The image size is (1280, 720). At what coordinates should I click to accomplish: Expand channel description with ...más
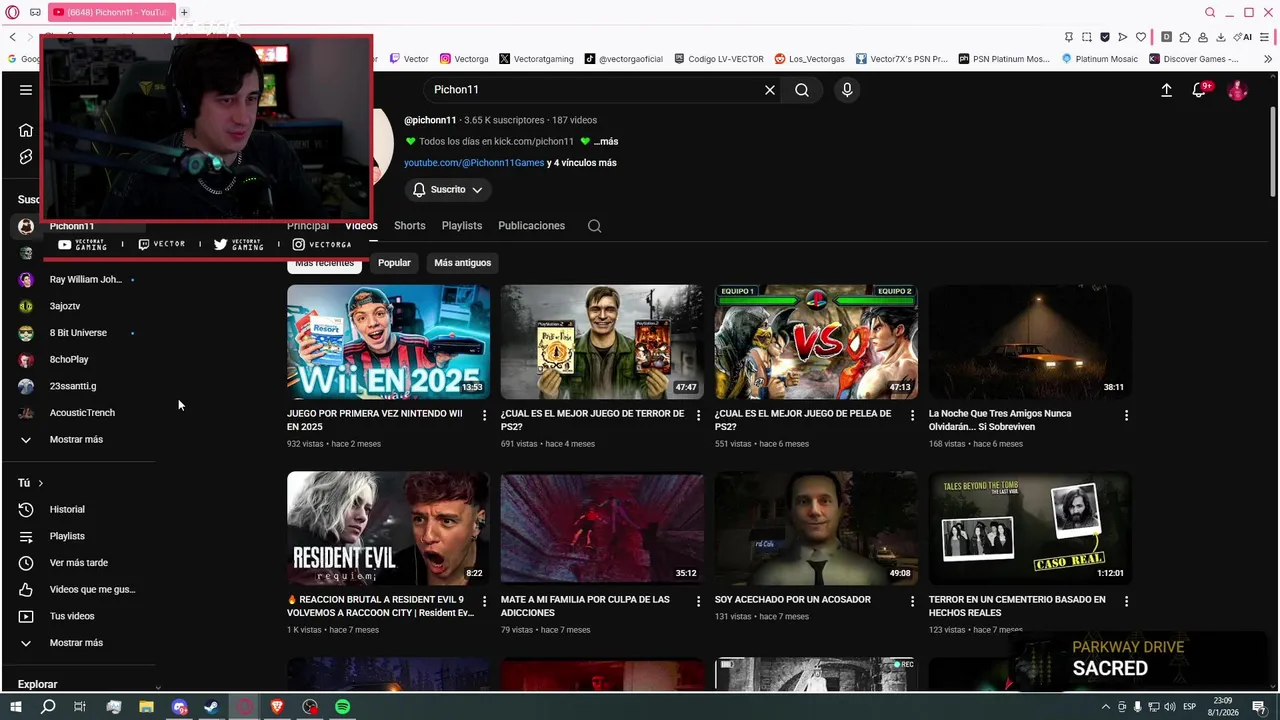click(x=606, y=142)
